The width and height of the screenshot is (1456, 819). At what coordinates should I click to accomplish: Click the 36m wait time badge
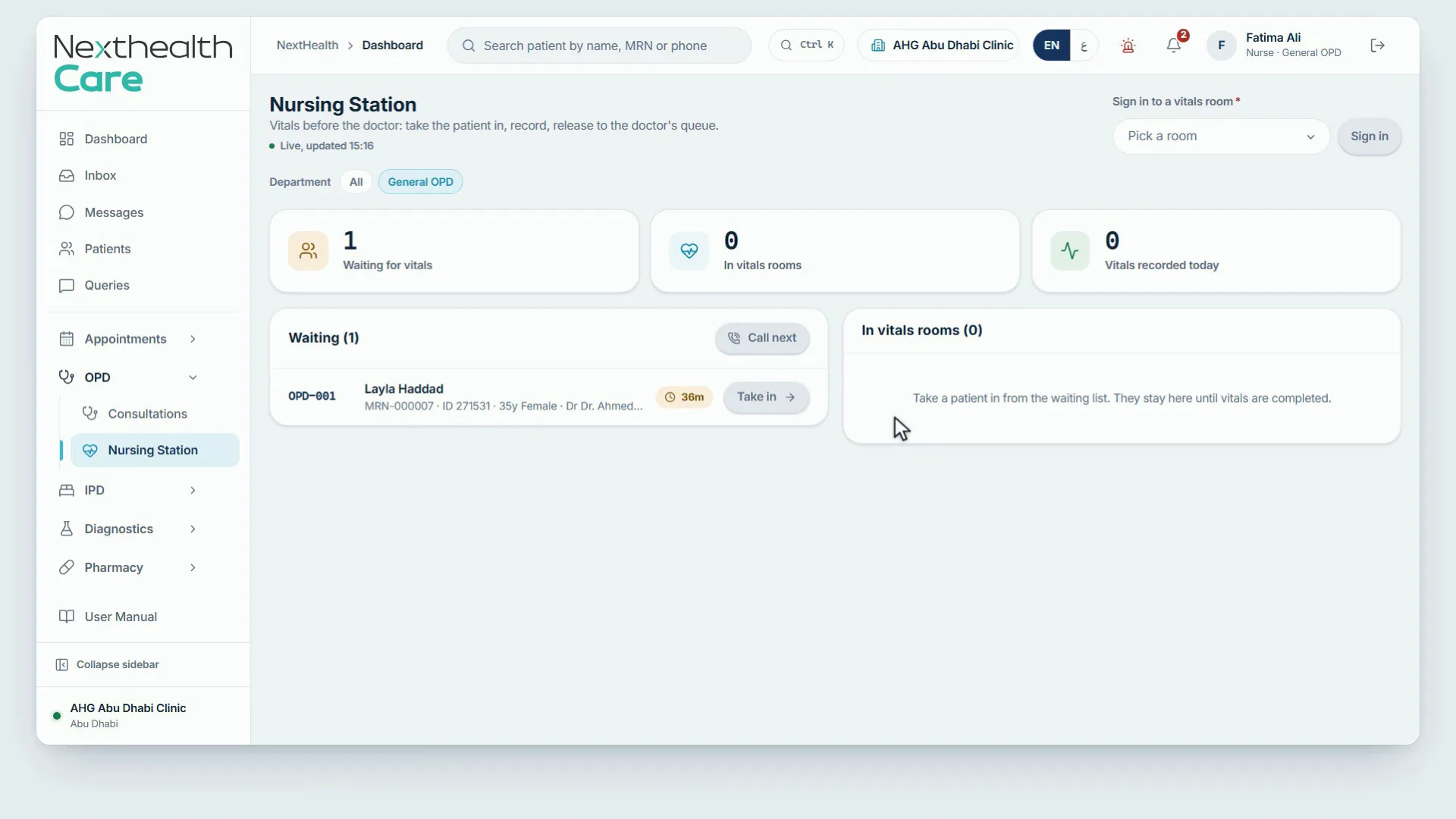point(684,397)
